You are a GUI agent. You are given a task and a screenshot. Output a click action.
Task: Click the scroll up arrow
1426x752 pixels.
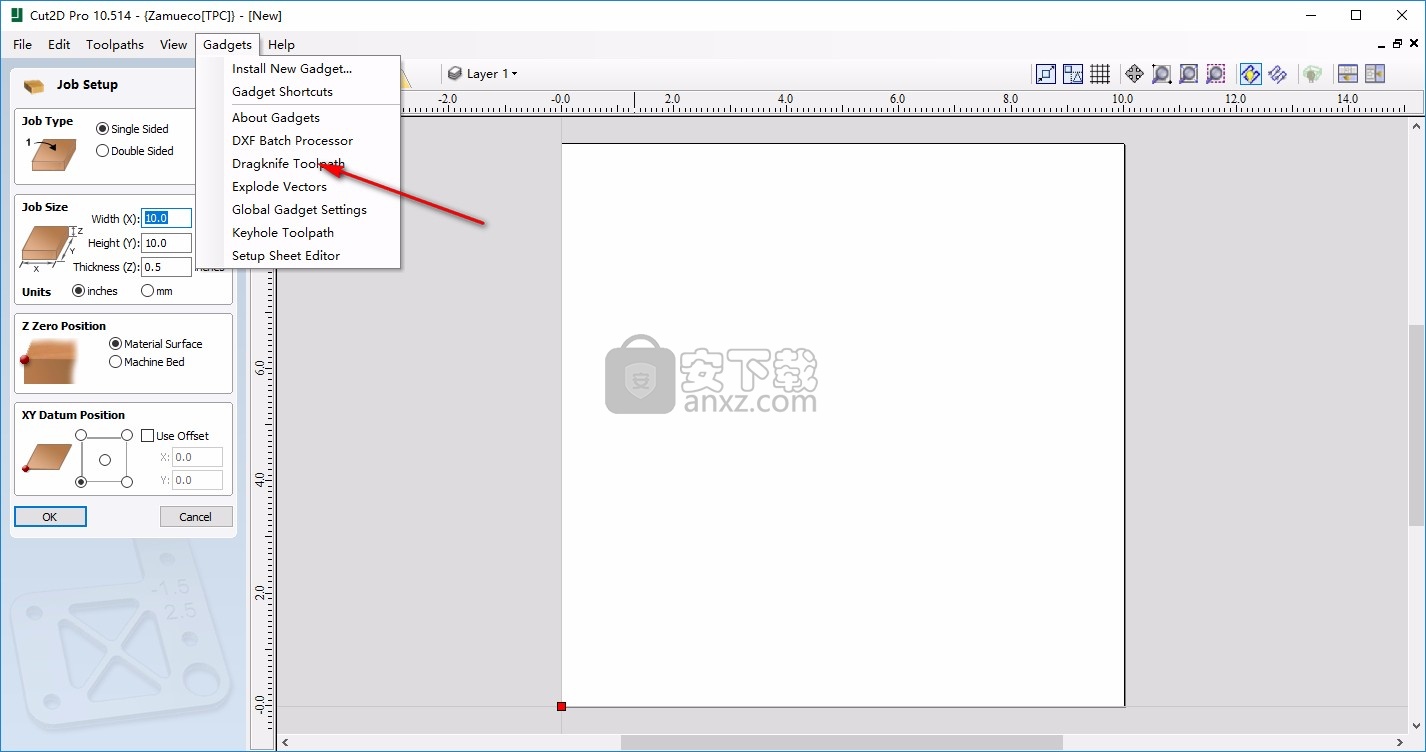(x=1416, y=125)
